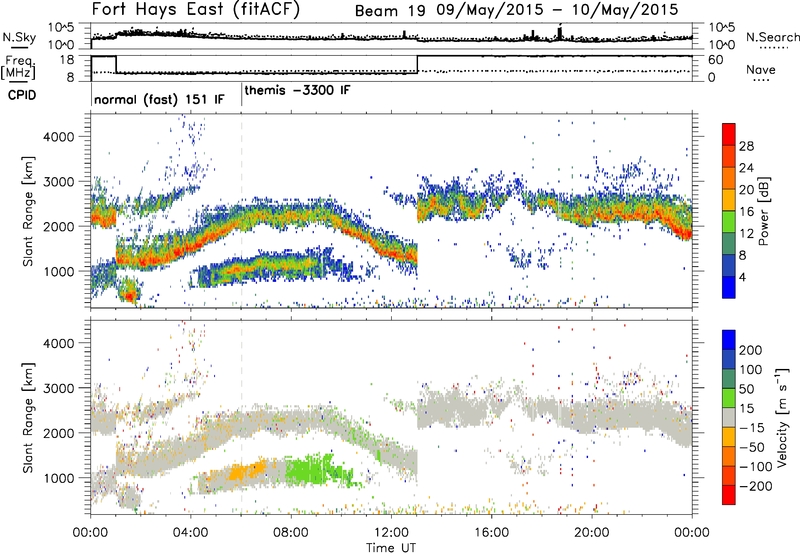800x554 pixels.
Task: Click the 04:00 time tick label
Action: [190, 533]
